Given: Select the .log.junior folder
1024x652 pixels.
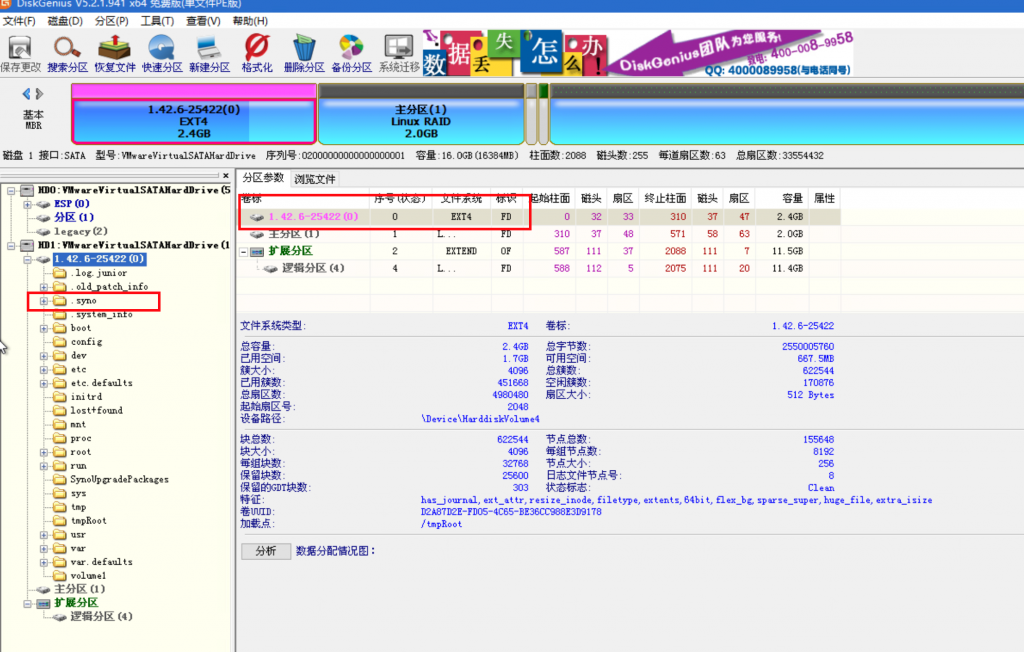Looking at the screenshot, I should (99, 273).
